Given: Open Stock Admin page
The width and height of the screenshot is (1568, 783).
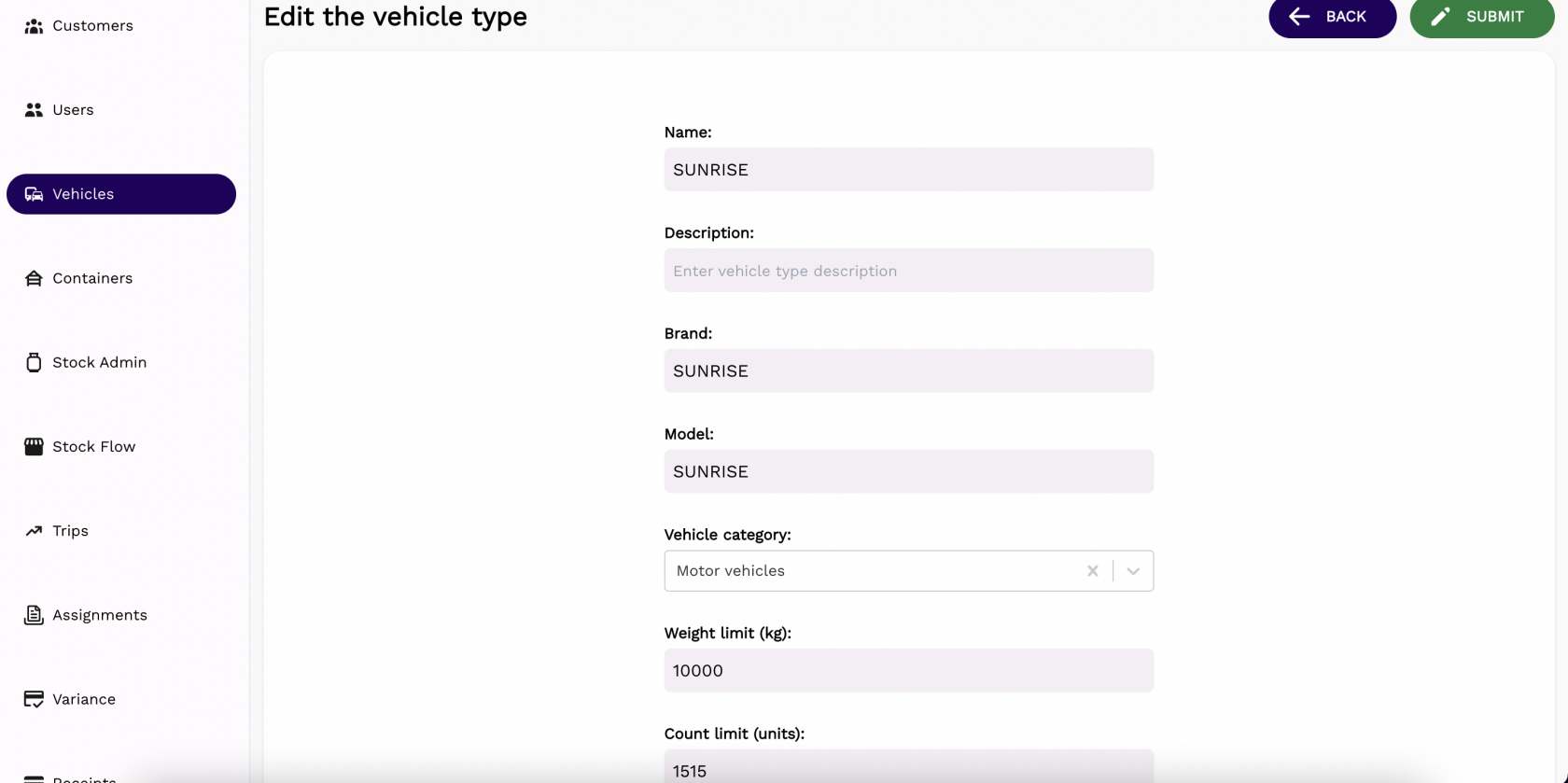Looking at the screenshot, I should point(121,362).
